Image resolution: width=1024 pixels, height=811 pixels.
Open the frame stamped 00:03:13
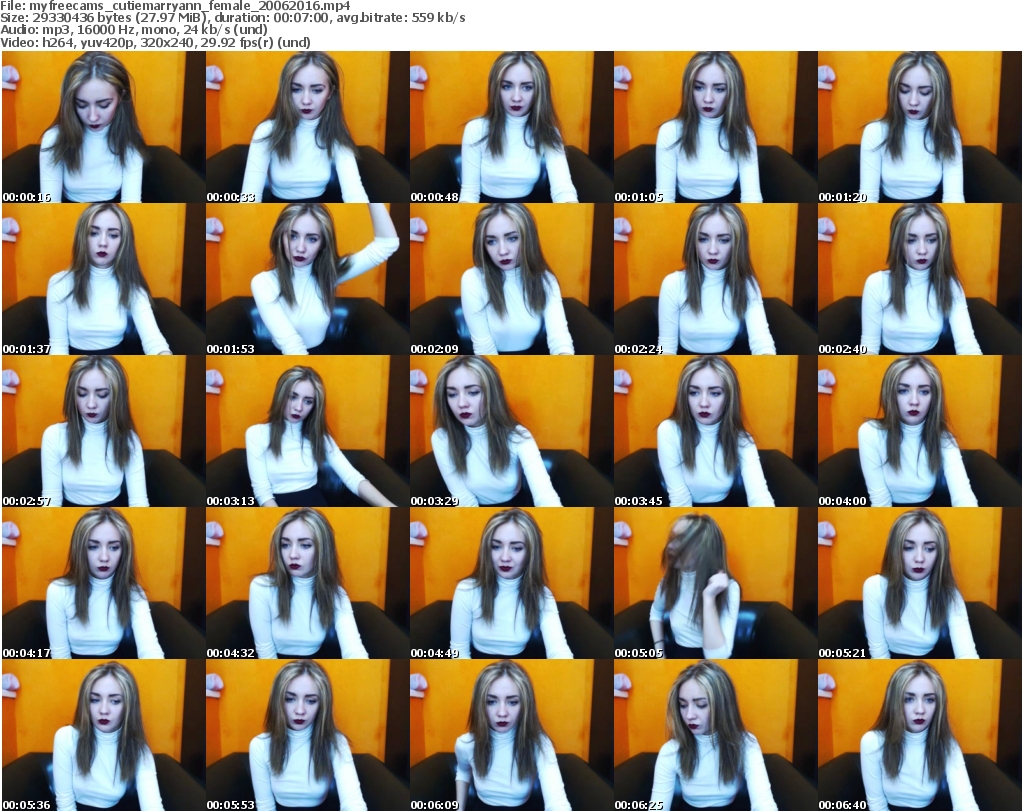click(x=308, y=431)
